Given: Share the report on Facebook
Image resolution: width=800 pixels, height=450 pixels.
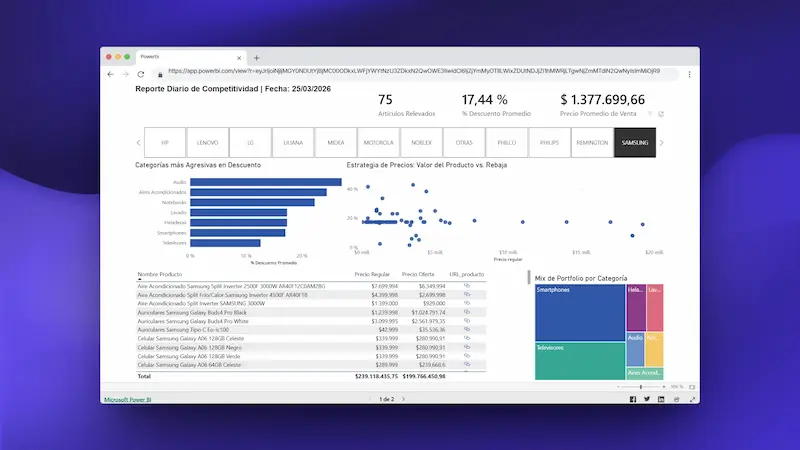Looking at the screenshot, I should (x=632, y=399).
